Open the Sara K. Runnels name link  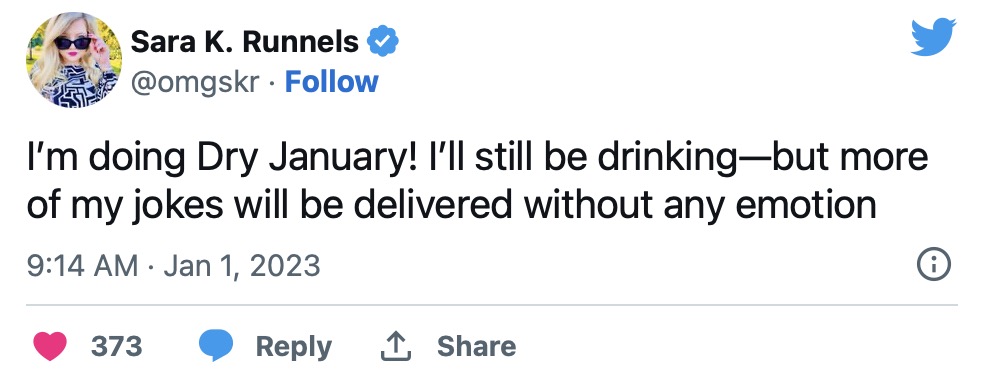pos(245,42)
